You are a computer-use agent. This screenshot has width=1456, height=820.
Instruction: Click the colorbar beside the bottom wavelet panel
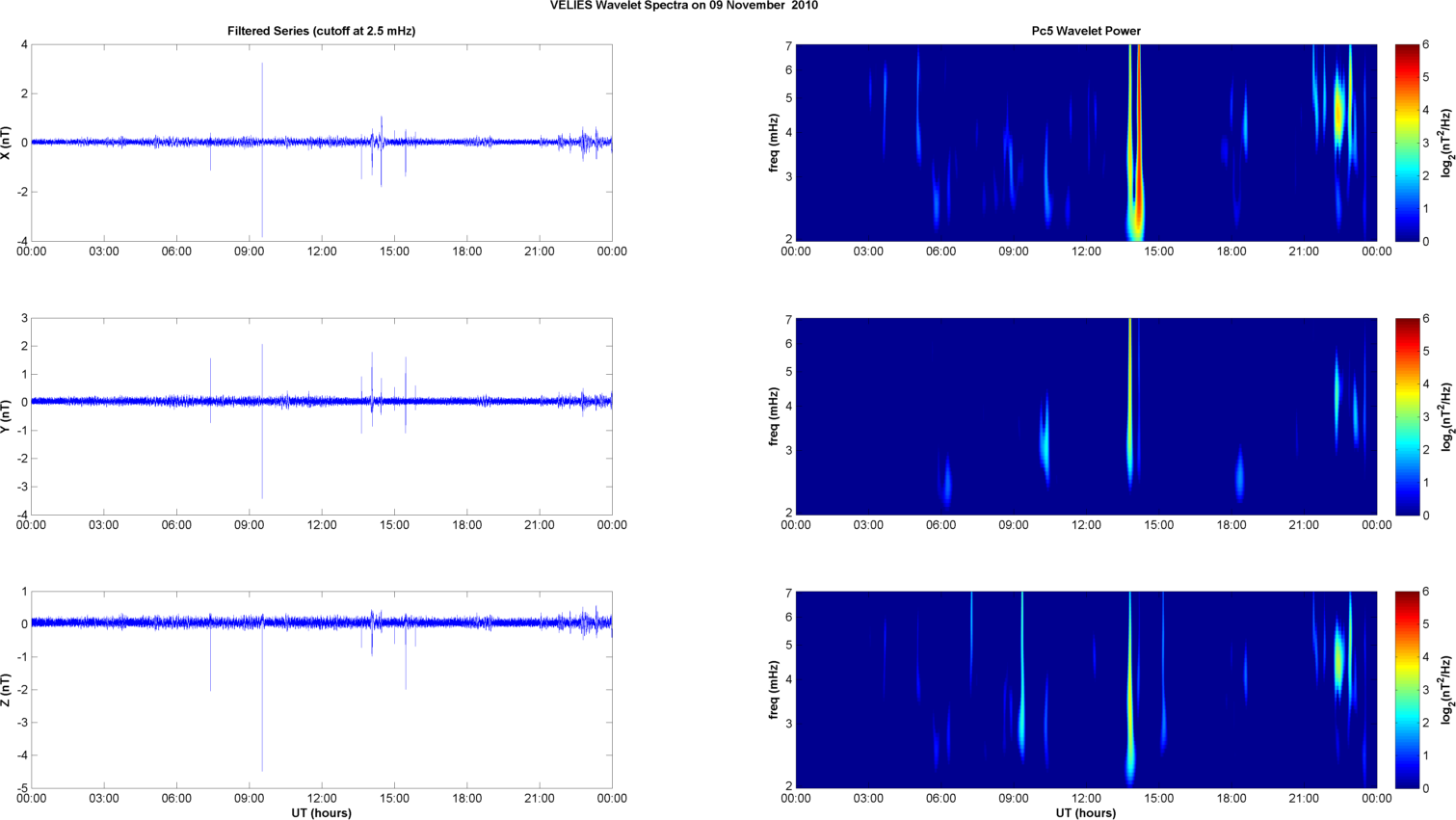coord(1407,690)
